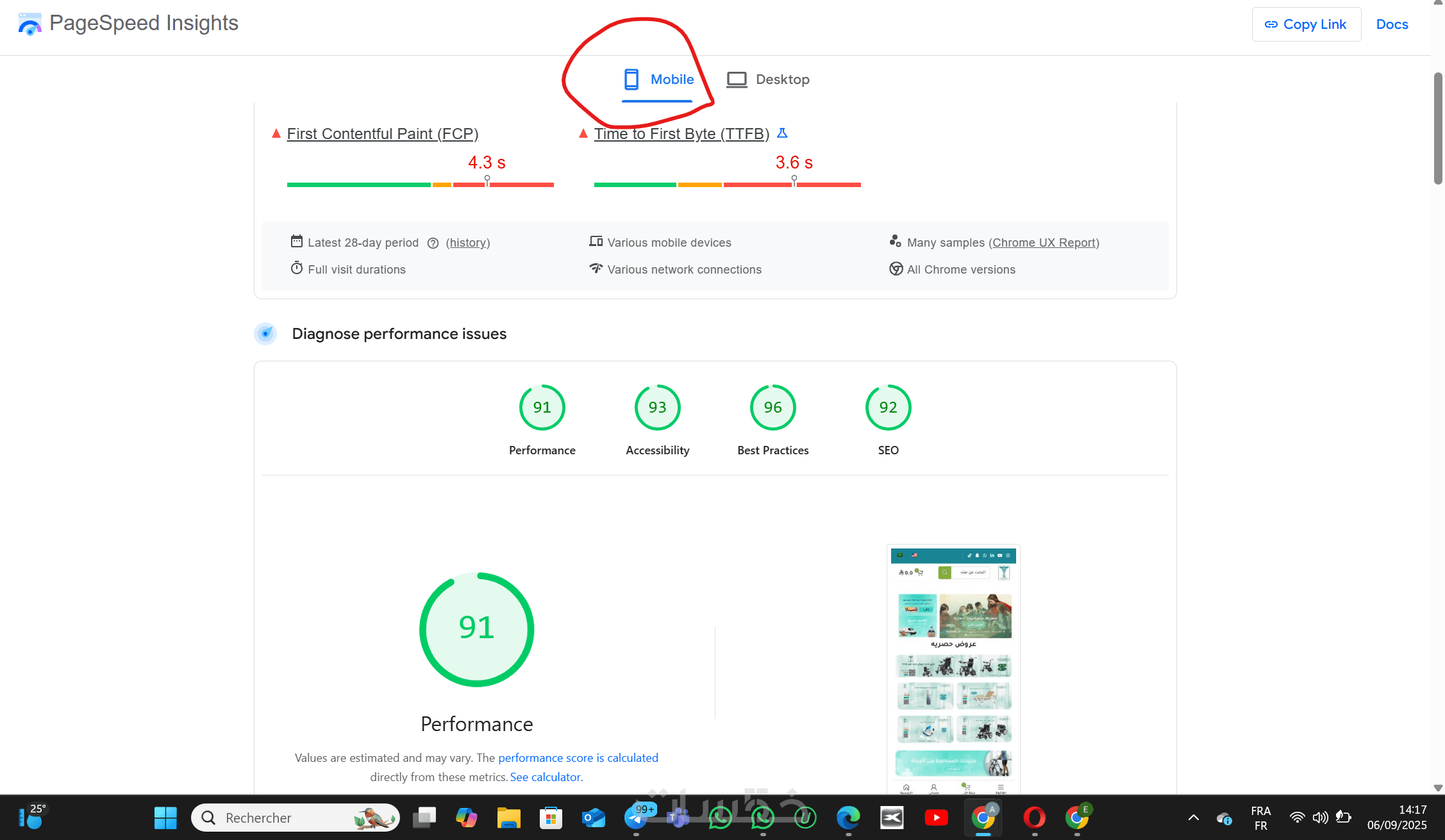Screen dimensions: 1445x840
Task: Open the Time to First Byte (TTFB) link
Action: pyautogui.click(x=681, y=134)
